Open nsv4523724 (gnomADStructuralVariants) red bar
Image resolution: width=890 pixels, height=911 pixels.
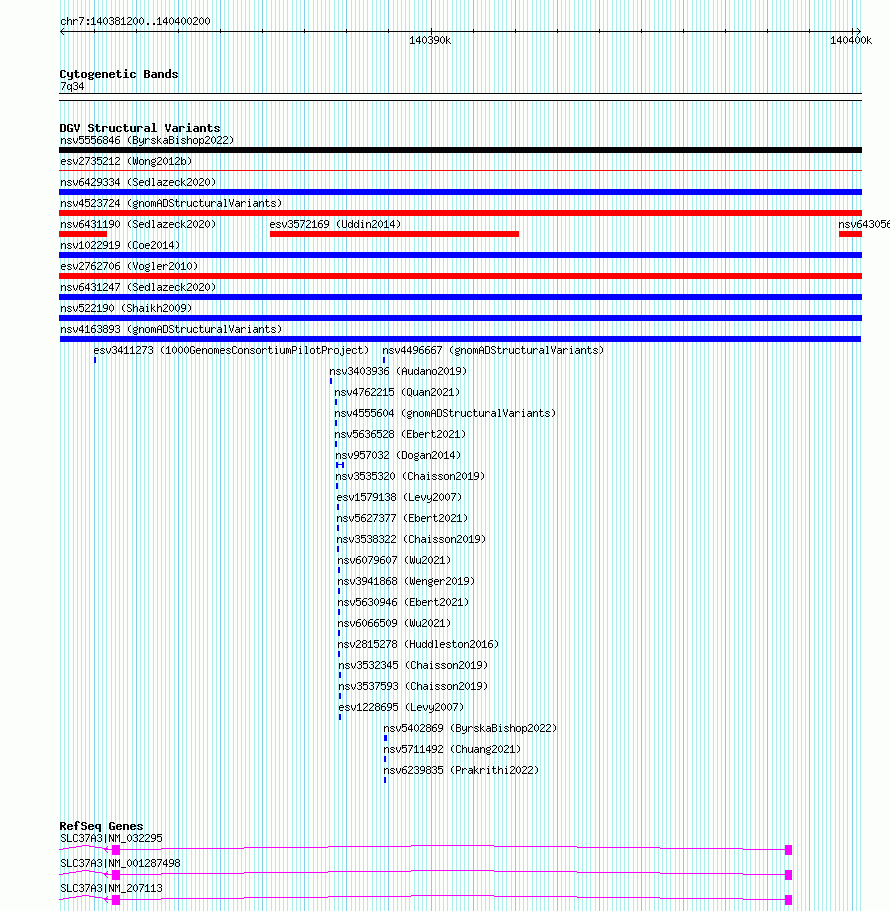(460, 213)
